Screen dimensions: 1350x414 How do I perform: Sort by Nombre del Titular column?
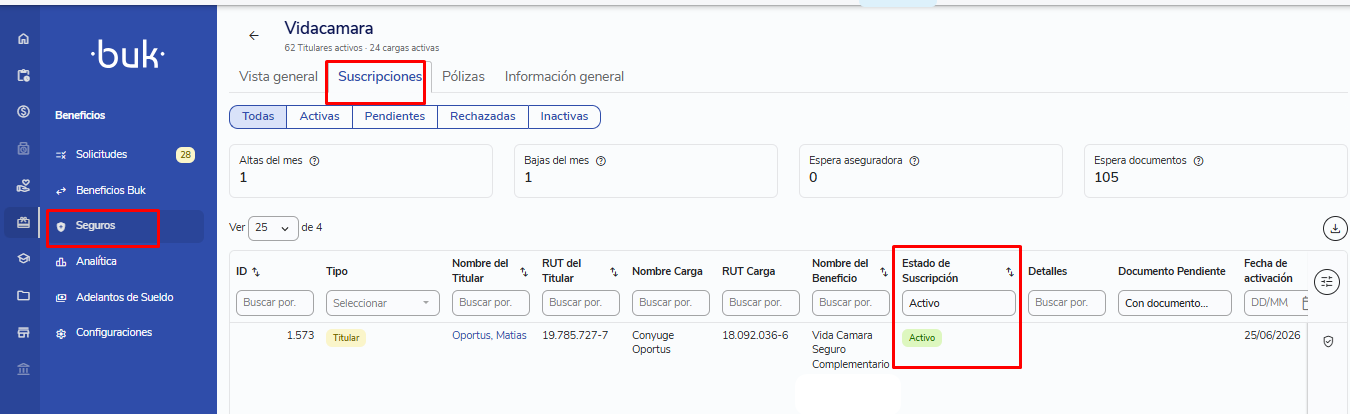524,271
